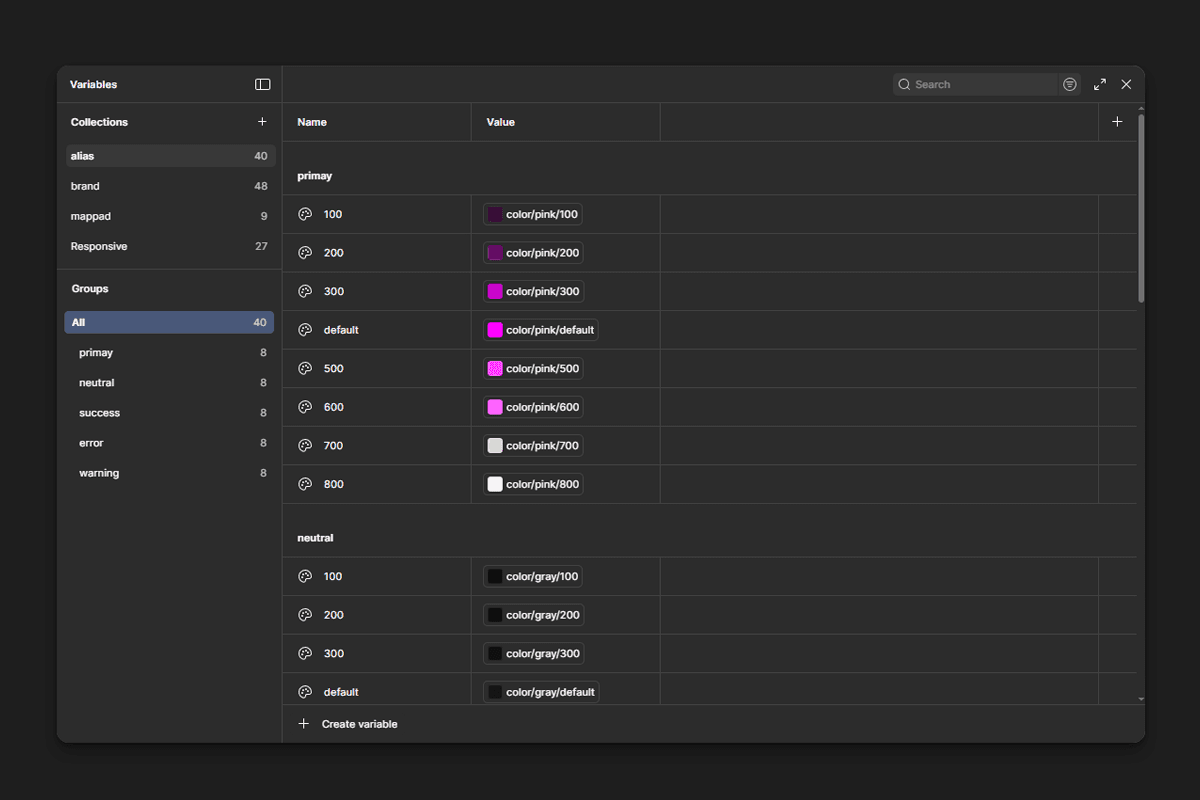Click the plus icon beside Create variable
Image resolution: width=1200 pixels, height=800 pixels.
pos(304,724)
